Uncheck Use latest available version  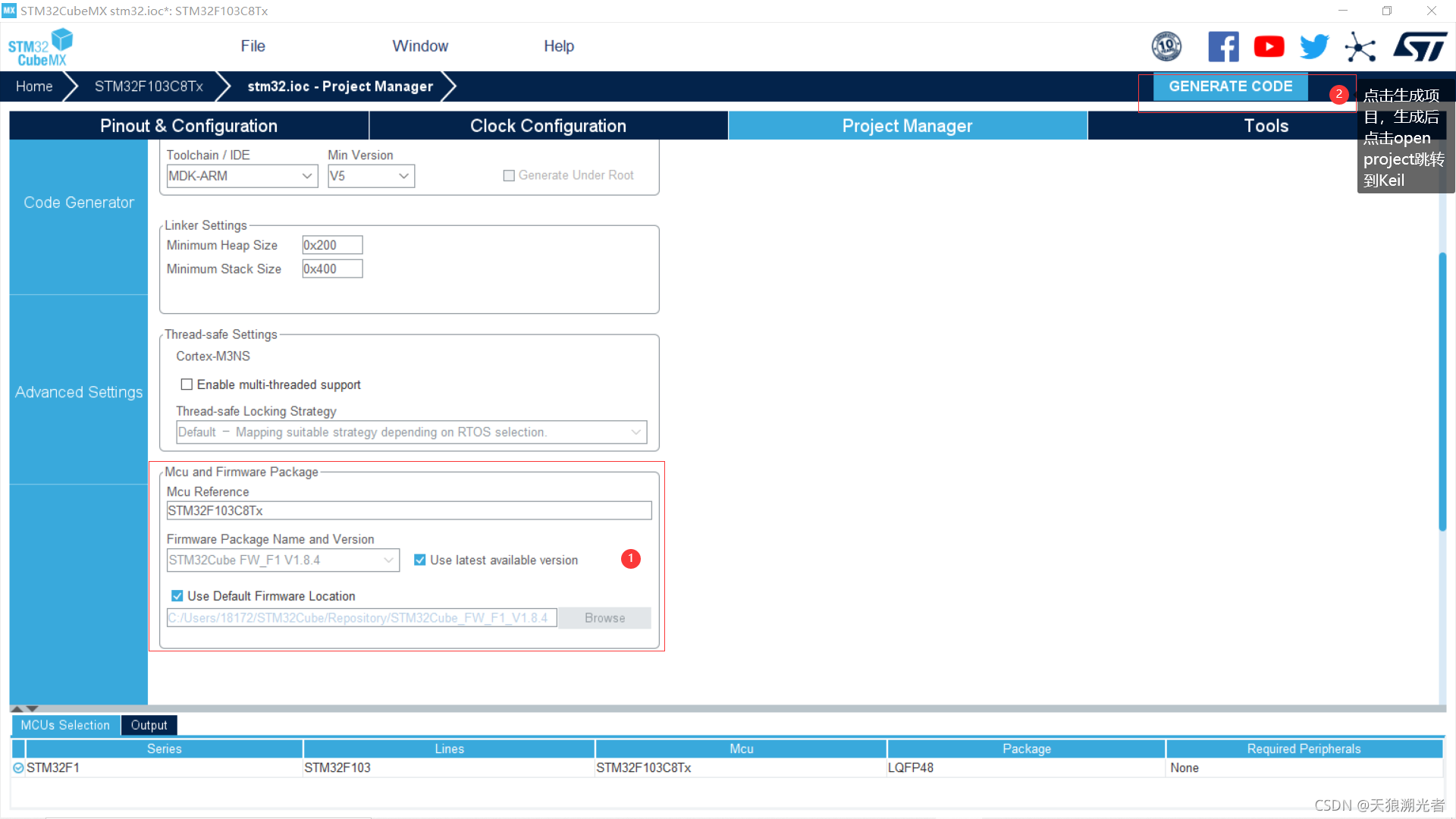[x=419, y=560]
